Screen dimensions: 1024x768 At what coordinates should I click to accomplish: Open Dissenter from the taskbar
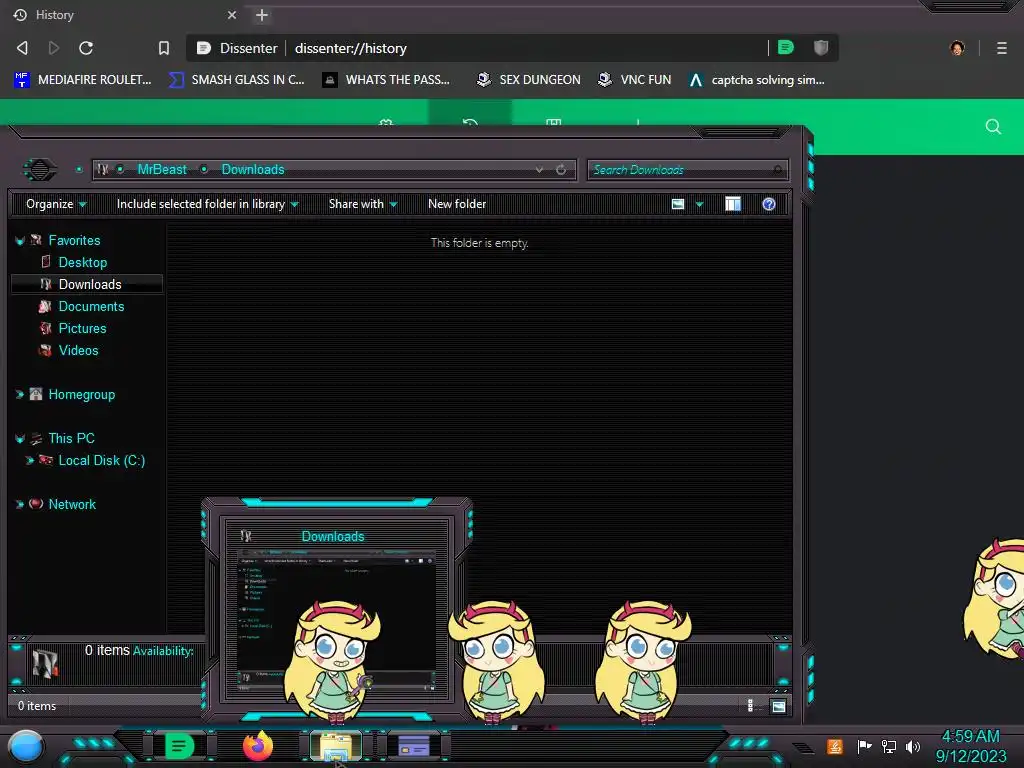point(179,746)
